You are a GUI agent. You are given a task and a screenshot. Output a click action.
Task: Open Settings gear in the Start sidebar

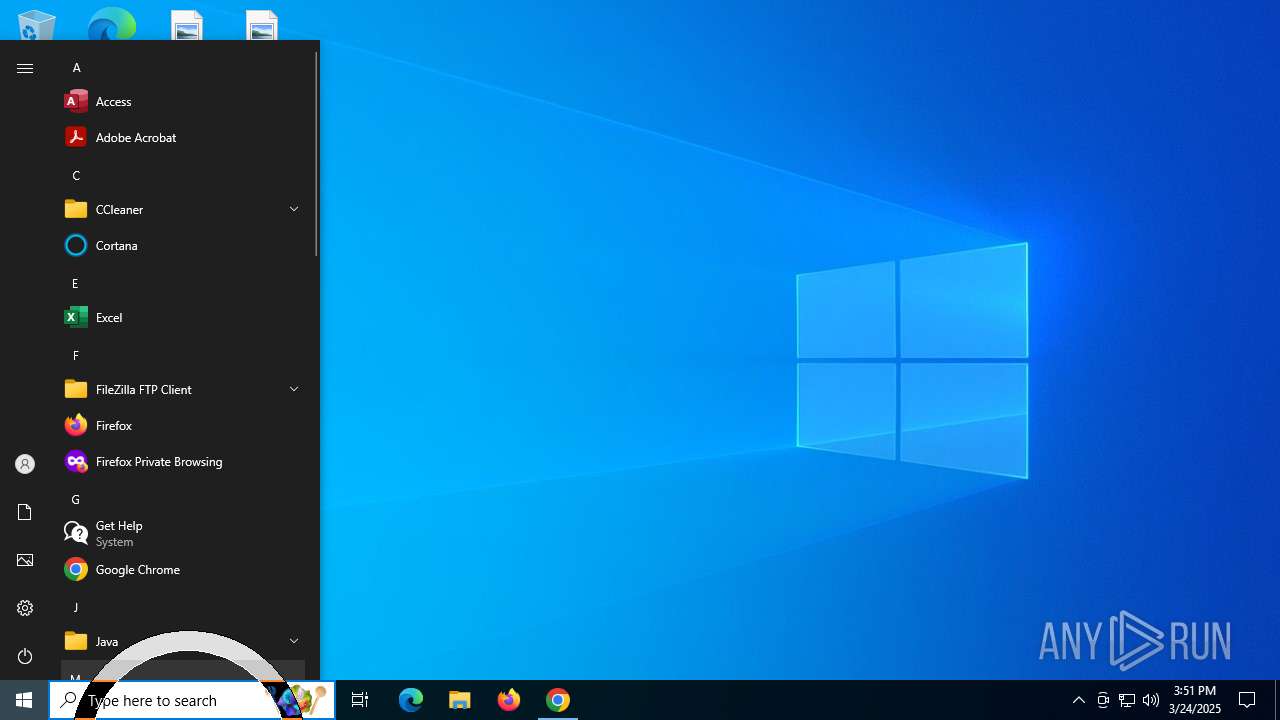point(25,608)
